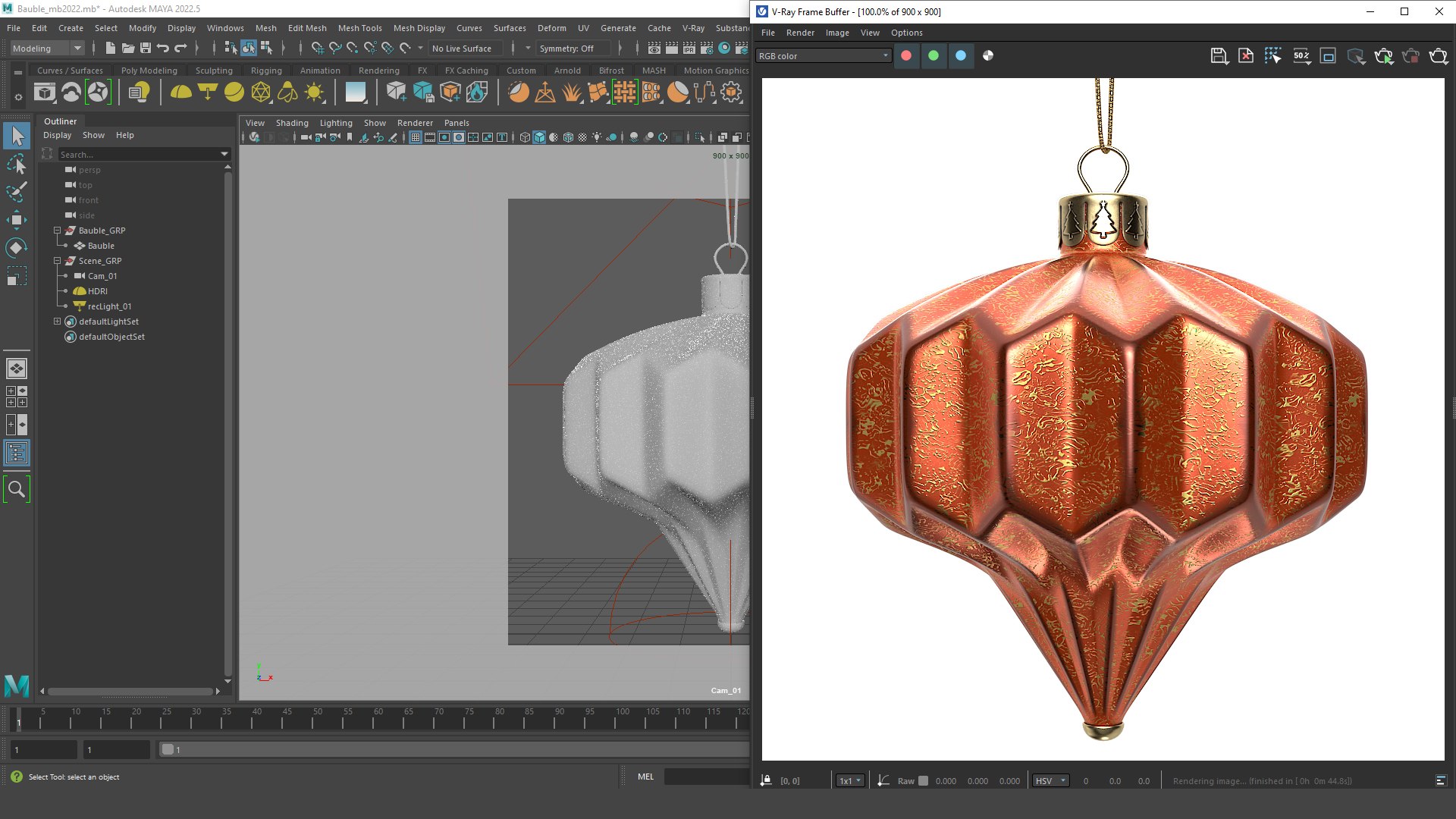Click the track mouse render icon
The image size is (1456, 819).
pos(1273,56)
